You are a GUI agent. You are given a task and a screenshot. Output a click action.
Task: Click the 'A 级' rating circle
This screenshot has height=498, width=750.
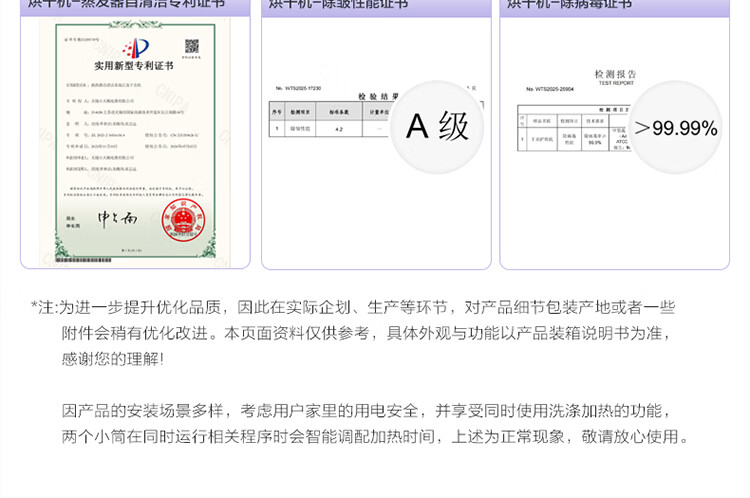(x=437, y=127)
